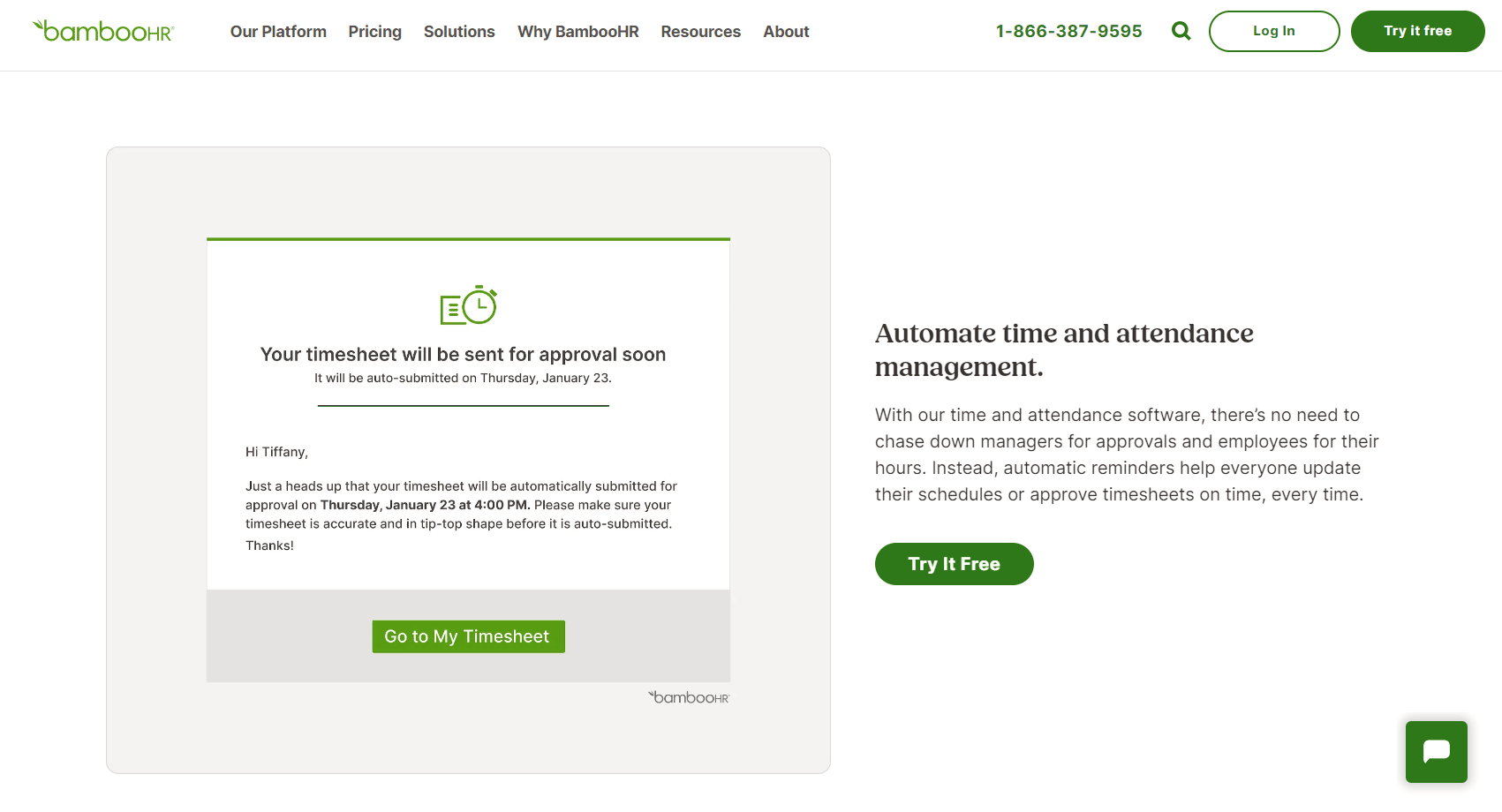Open the Solutions menu
The height and width of the screenshot is (812, 1502).
(459, 32)
